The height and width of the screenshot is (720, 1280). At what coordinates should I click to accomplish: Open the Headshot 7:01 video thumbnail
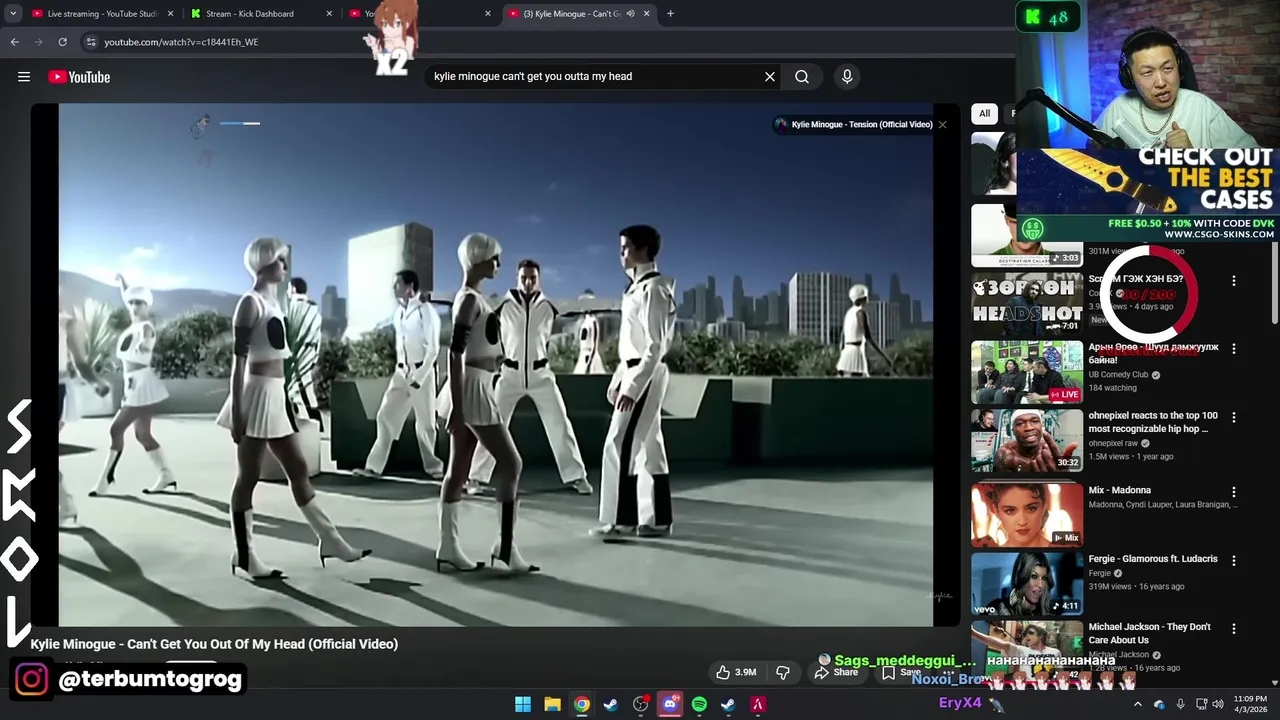(x=1027, y=303)
